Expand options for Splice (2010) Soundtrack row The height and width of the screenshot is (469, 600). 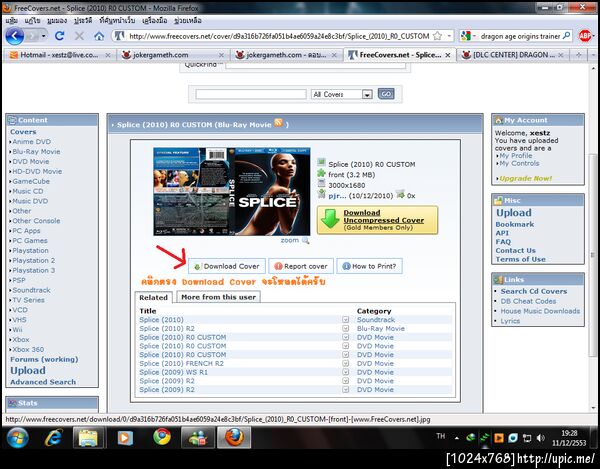[x=346, y=319]
